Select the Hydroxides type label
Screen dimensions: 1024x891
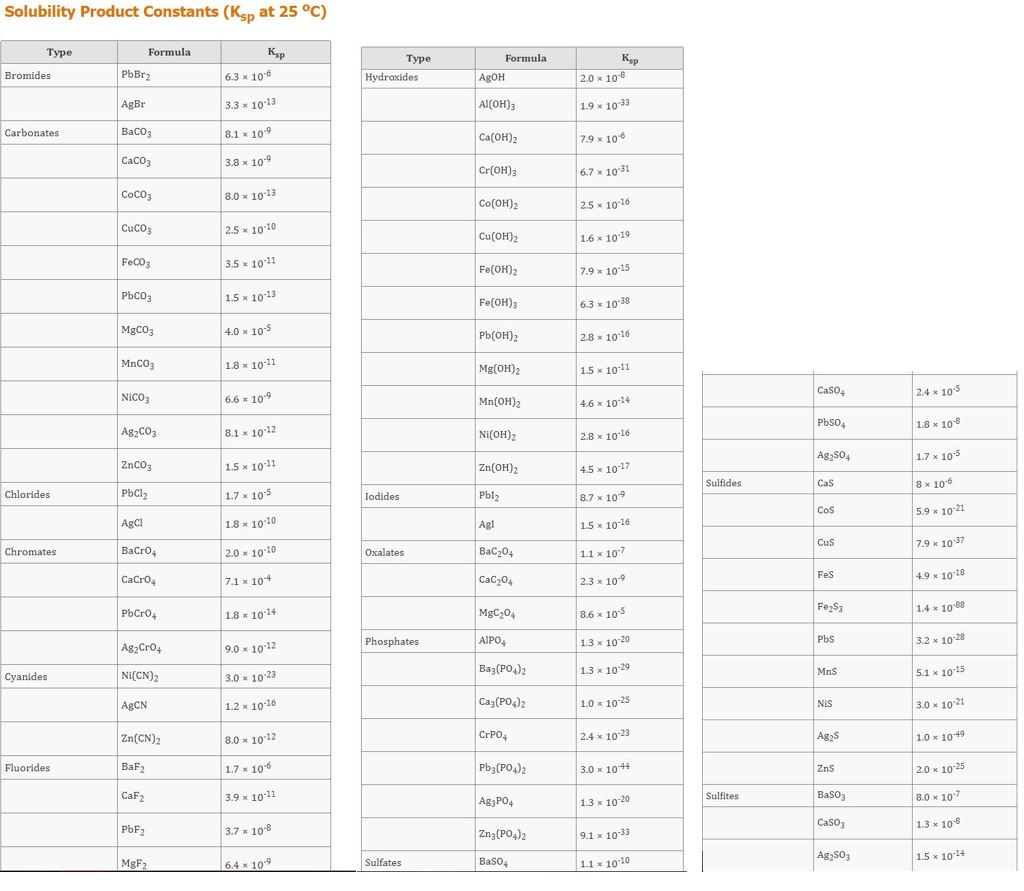[x=391, y=77]
